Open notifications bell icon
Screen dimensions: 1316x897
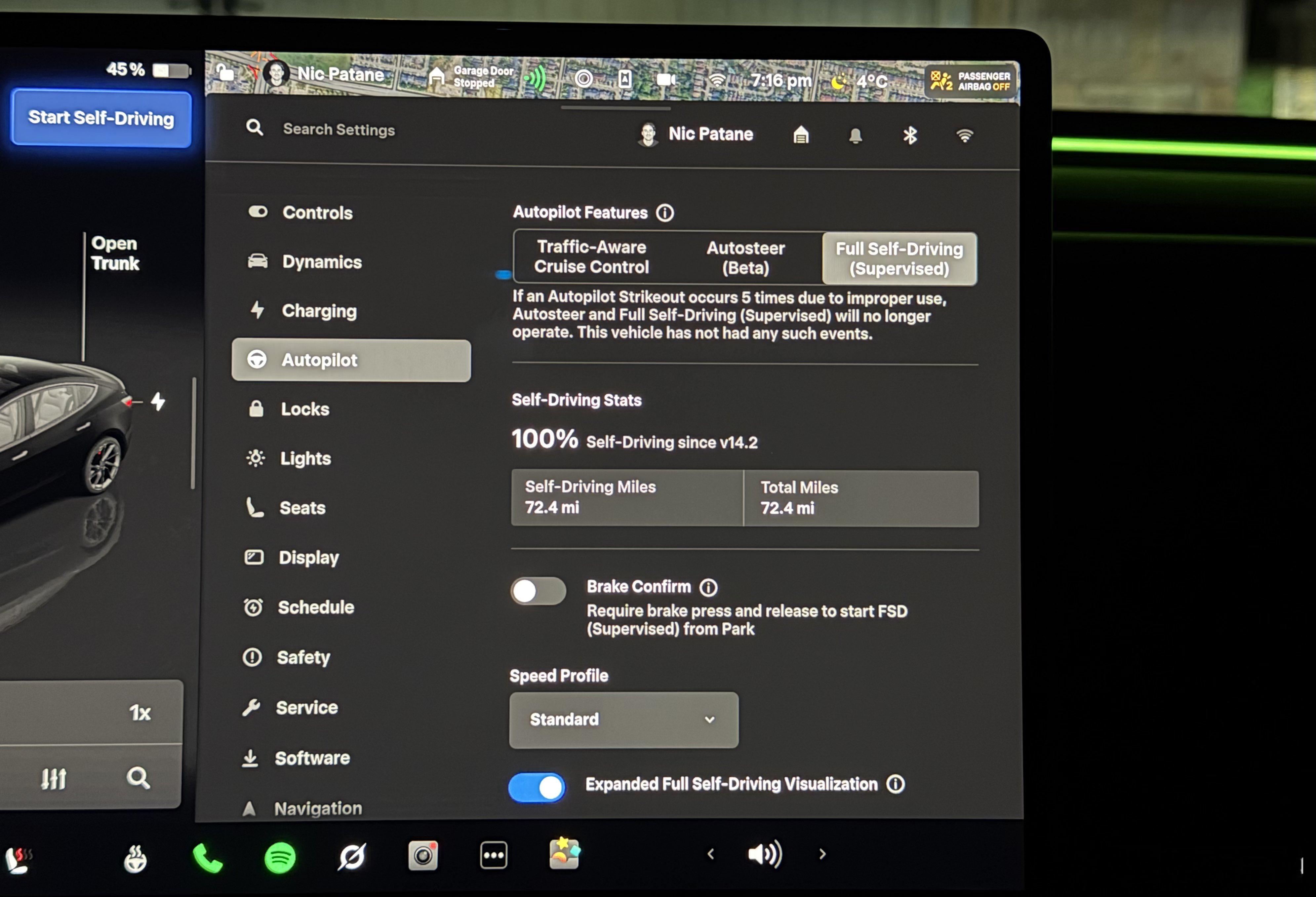click(855, 135)
